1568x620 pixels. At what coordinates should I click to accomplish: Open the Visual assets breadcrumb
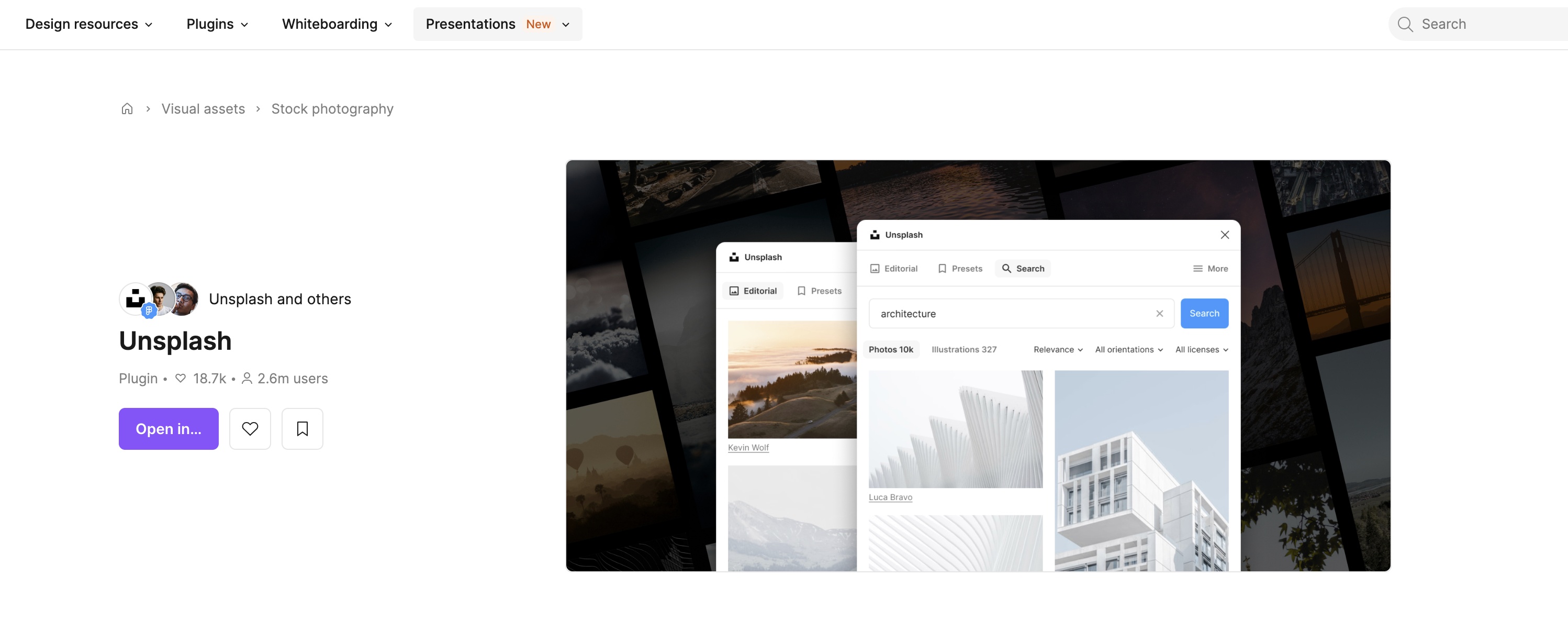point(203,109)
